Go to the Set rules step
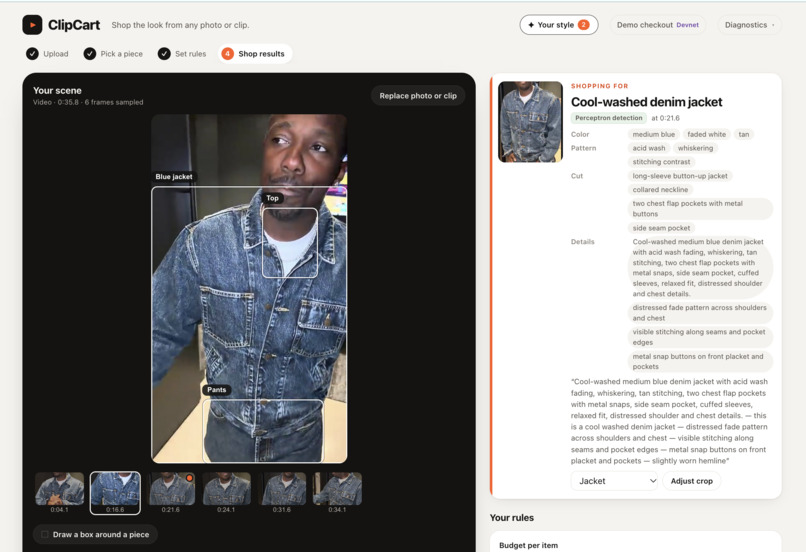The height and width of the screenshot is (552, 806). pyautogui.click(x=182, y=53)
